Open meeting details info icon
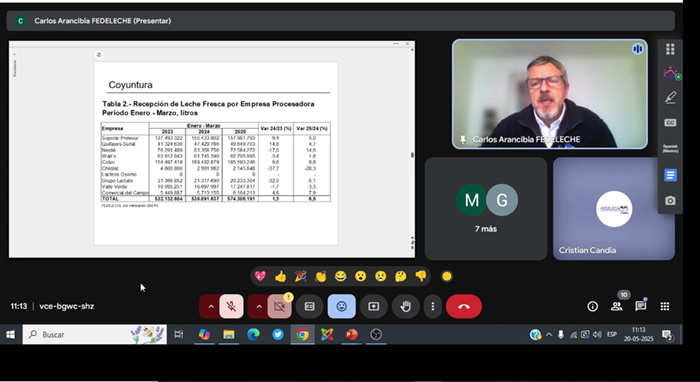This screenshot has width=700, height=382. point(592,306)
